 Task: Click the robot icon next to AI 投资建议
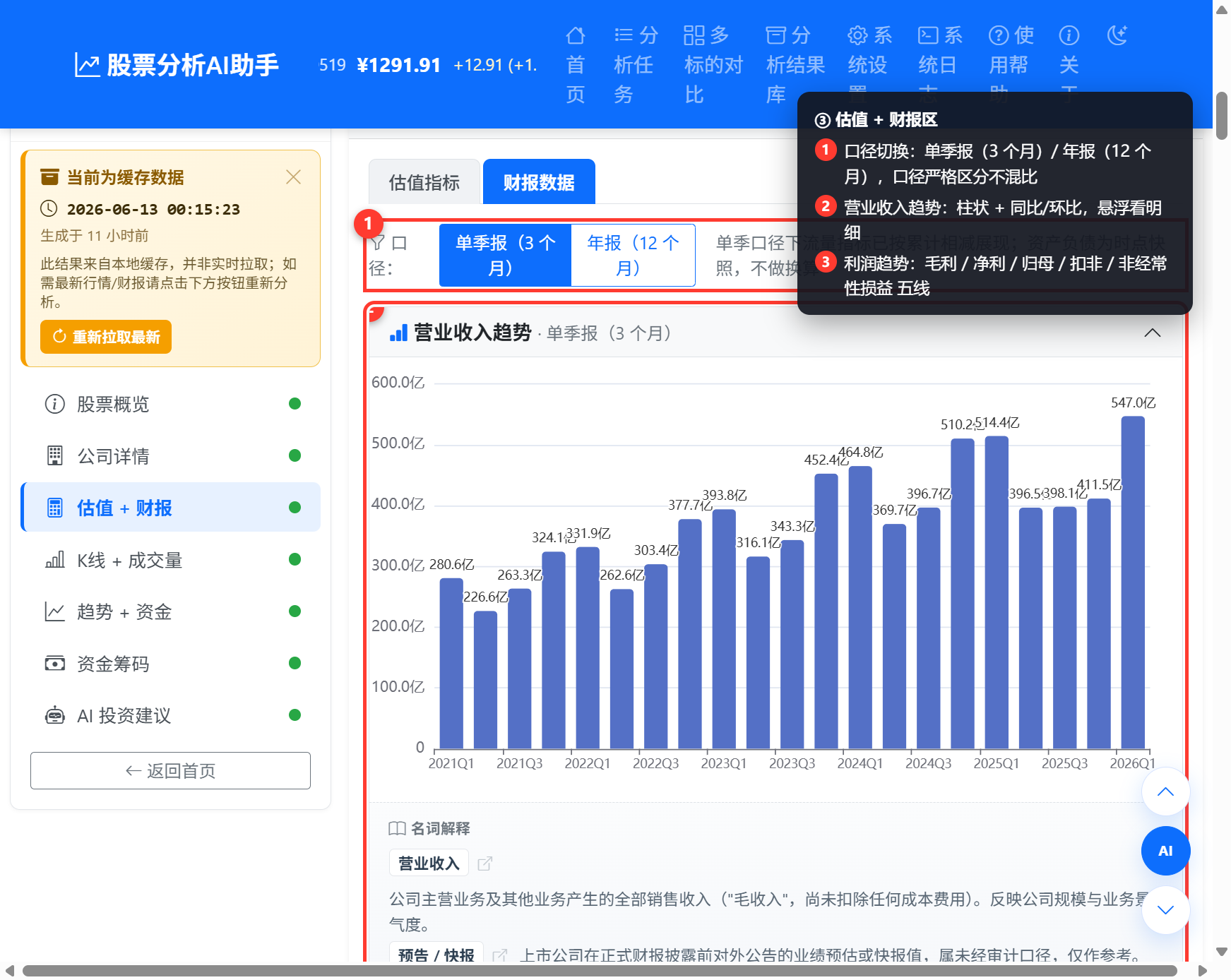(x=55, y=715)
